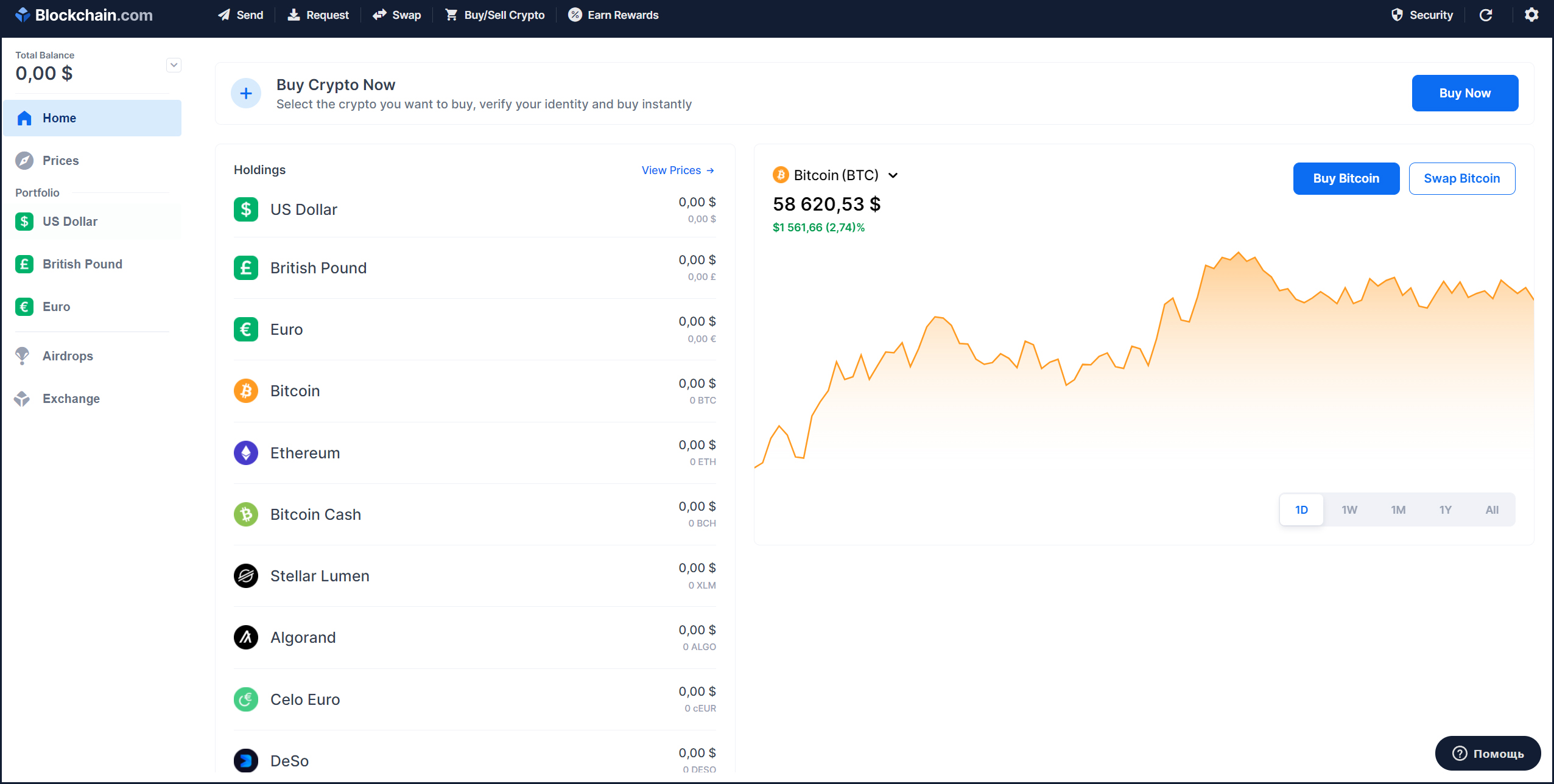Image resolution: width=1554 pixels, height=784 pixels.
Task: Select the 1M chart range tab
Action: click(x=1398, y=510)
